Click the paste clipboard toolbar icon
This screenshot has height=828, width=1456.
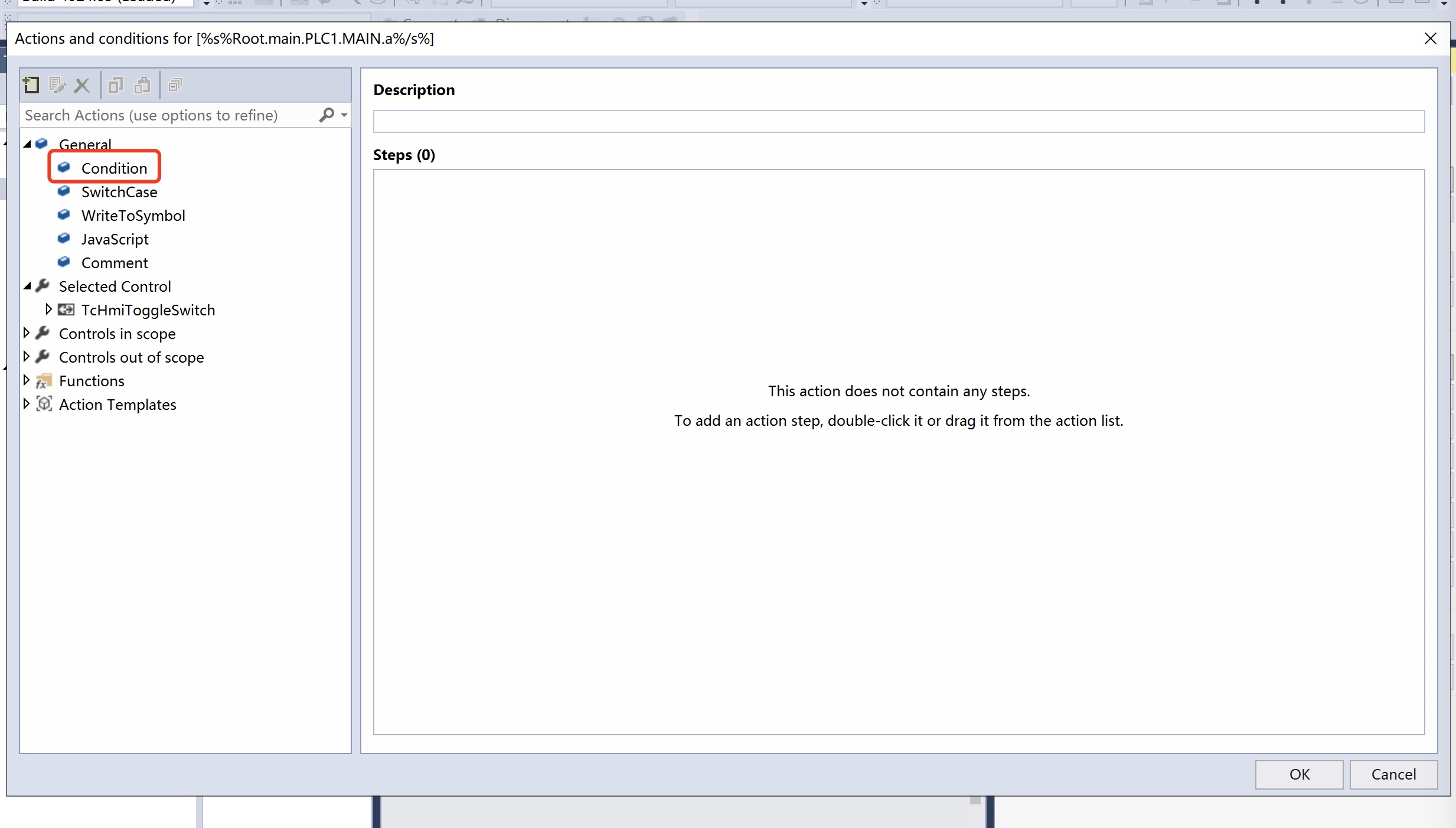[x=142, y=86]
